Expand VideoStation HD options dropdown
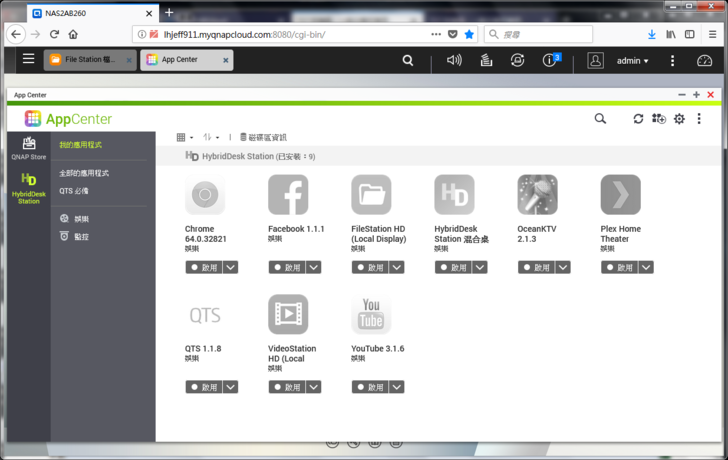This screenshot has width=728, height=460. point(313,387)
